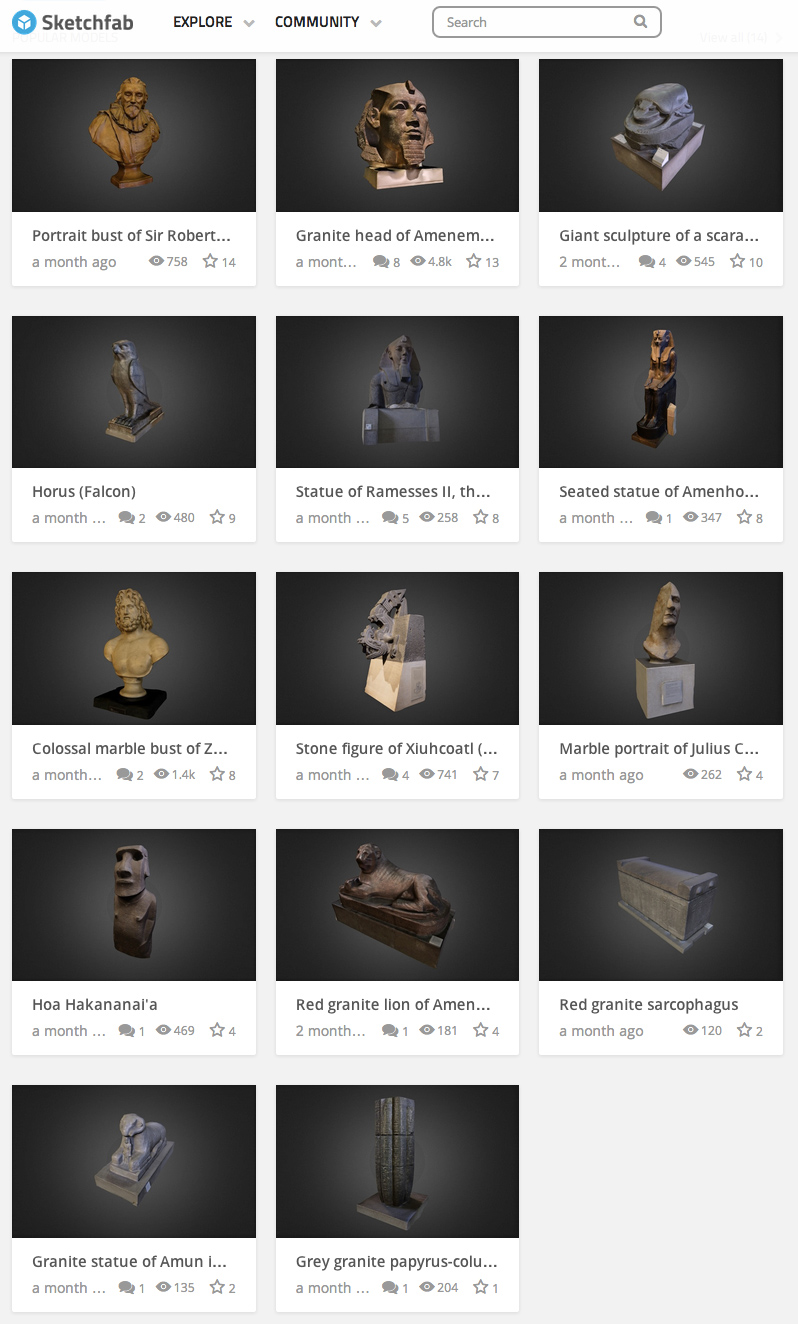This screenshot has width=798, height=1324.
Task: Click the eye icon on Grey granite papyrus-column
Action: point(426,1287)
